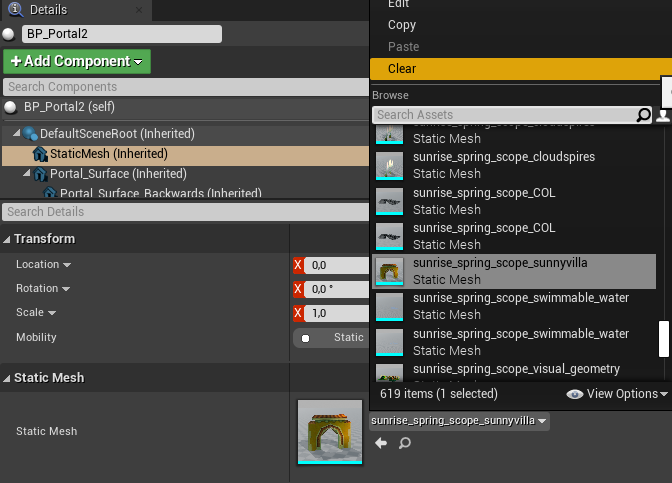The width and height of the screenshot is (672, 483).
Task: Select sunrise_spring_scope_visual_geometry mesh
Action: pos(514,371)
